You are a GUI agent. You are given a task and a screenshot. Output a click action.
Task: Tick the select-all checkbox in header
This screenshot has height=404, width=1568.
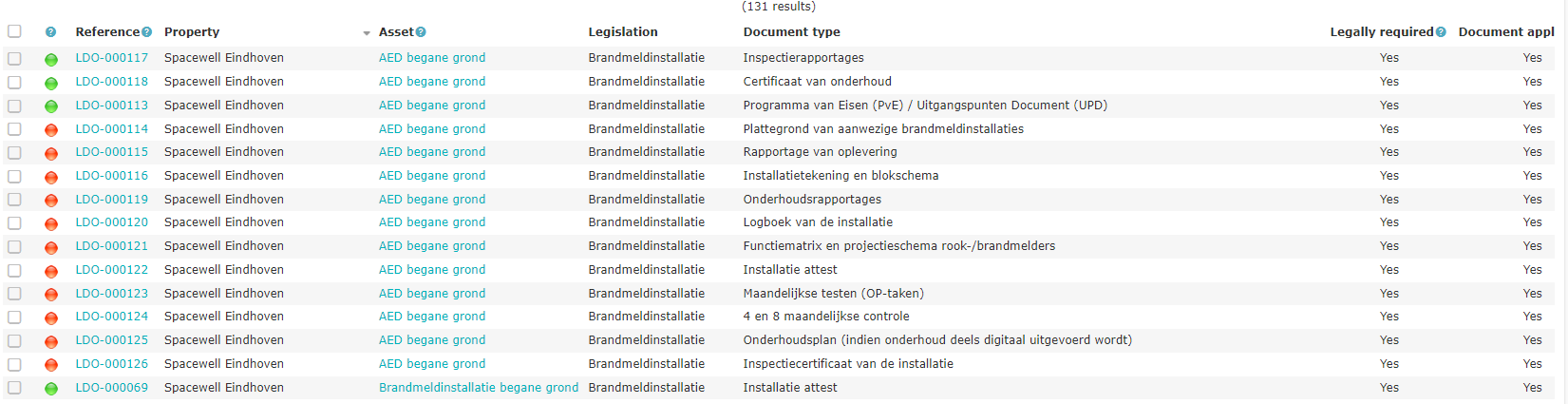14,31
